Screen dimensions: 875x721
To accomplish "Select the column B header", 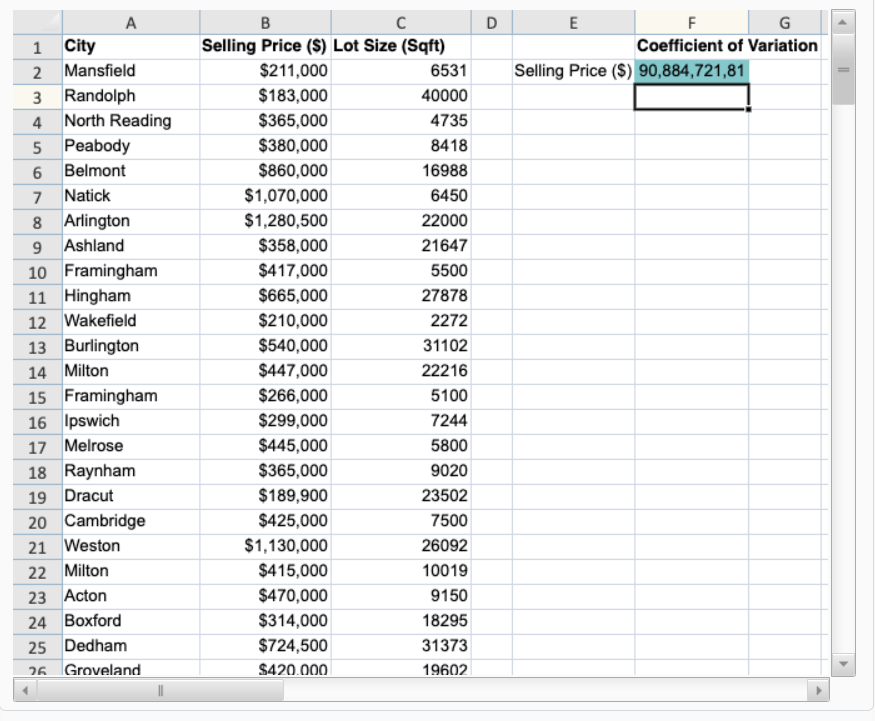I will click(x=265, y=23).
